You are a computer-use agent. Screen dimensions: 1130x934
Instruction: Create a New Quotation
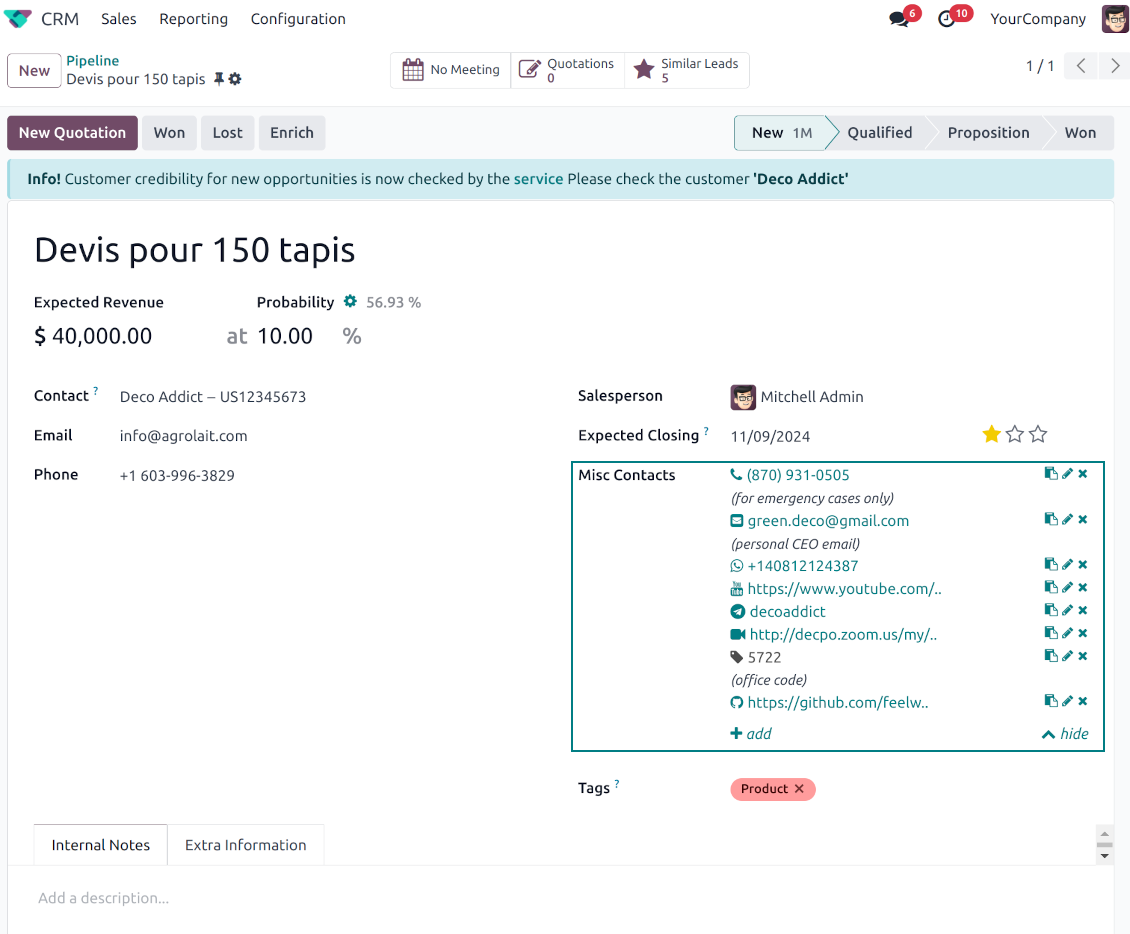72,133
